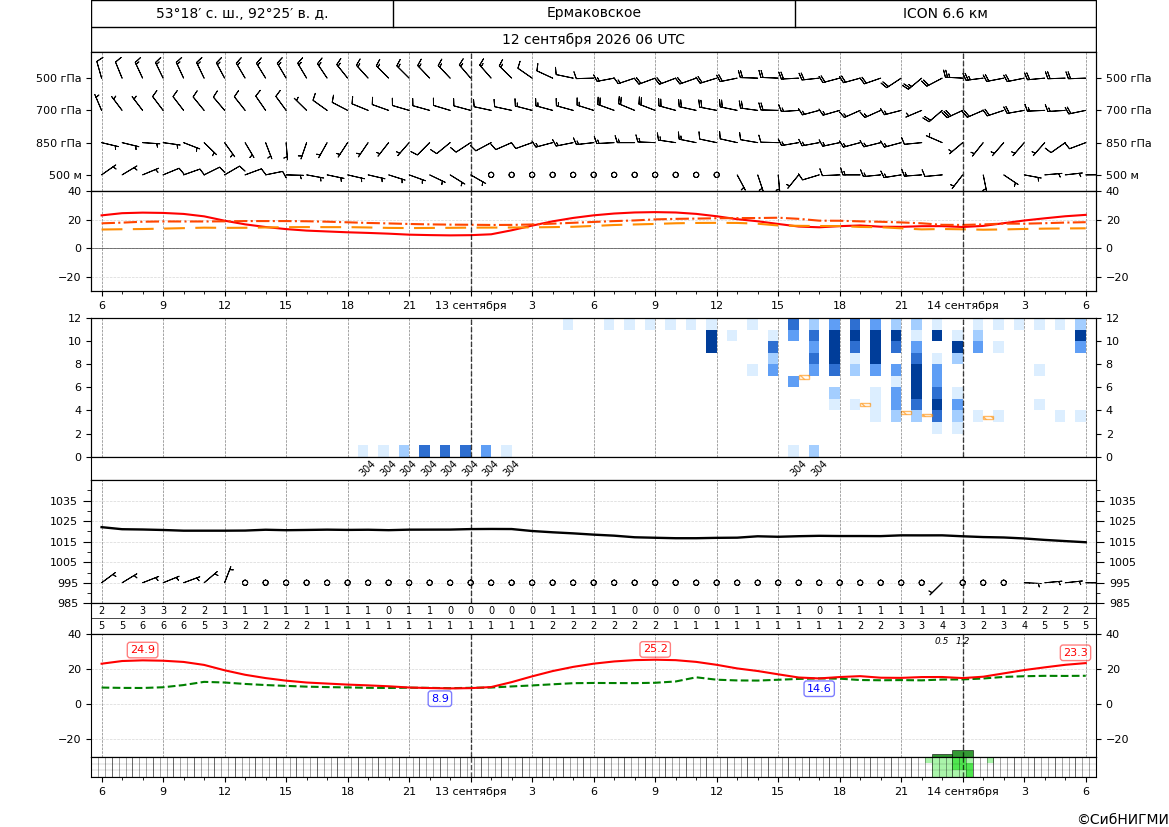
Task: Open the ©СибНИГМИ copyright link
Action: pos(1123,819)
